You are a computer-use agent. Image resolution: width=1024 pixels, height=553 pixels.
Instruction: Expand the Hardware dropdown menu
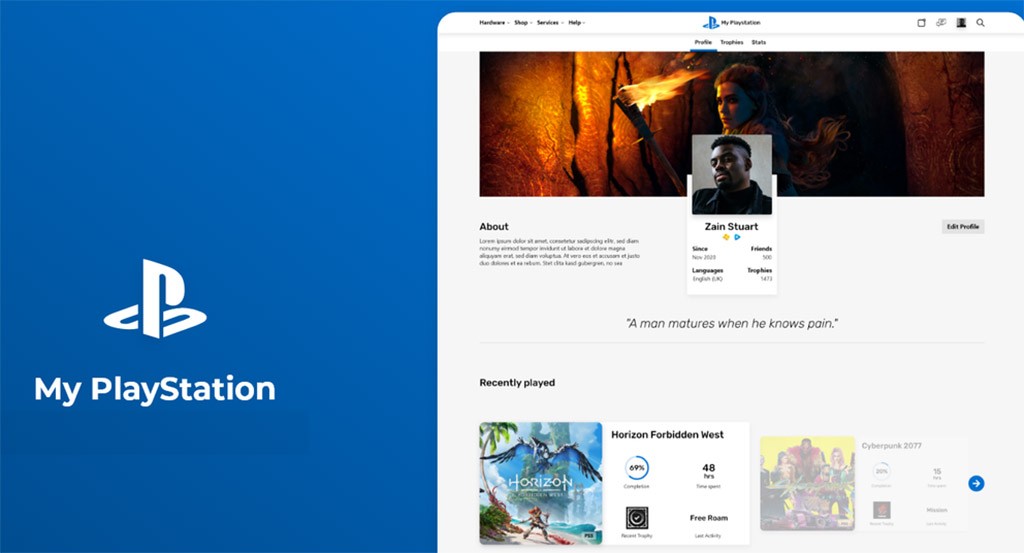(x=494, y=22)
